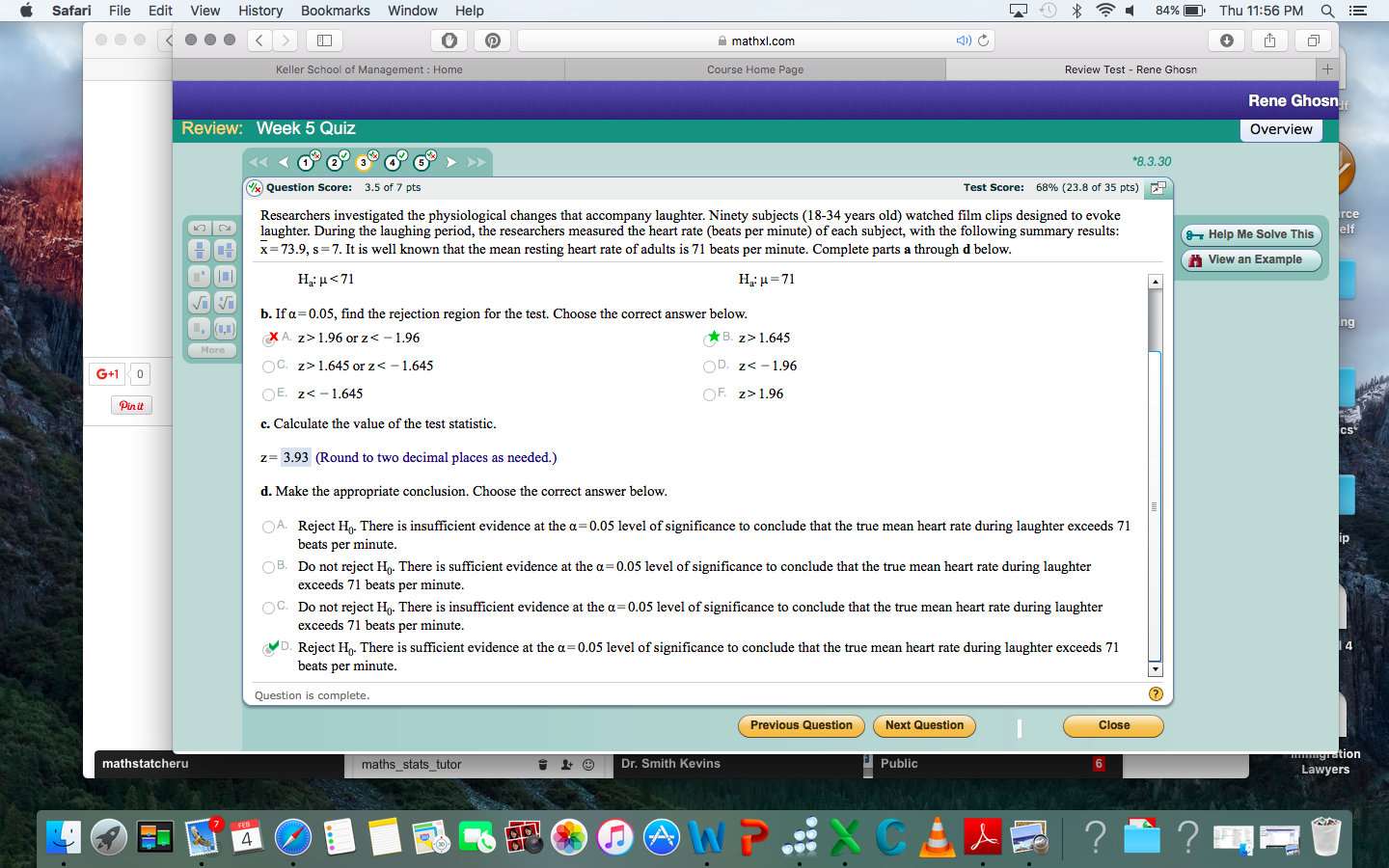Open Help Me Solve This
1389x868 pixels.
(1251, 234)
